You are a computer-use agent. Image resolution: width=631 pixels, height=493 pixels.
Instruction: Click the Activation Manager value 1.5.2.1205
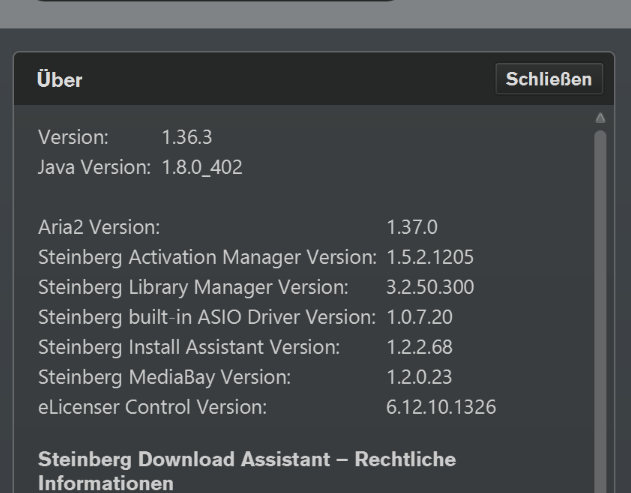[x=430, y=257]
